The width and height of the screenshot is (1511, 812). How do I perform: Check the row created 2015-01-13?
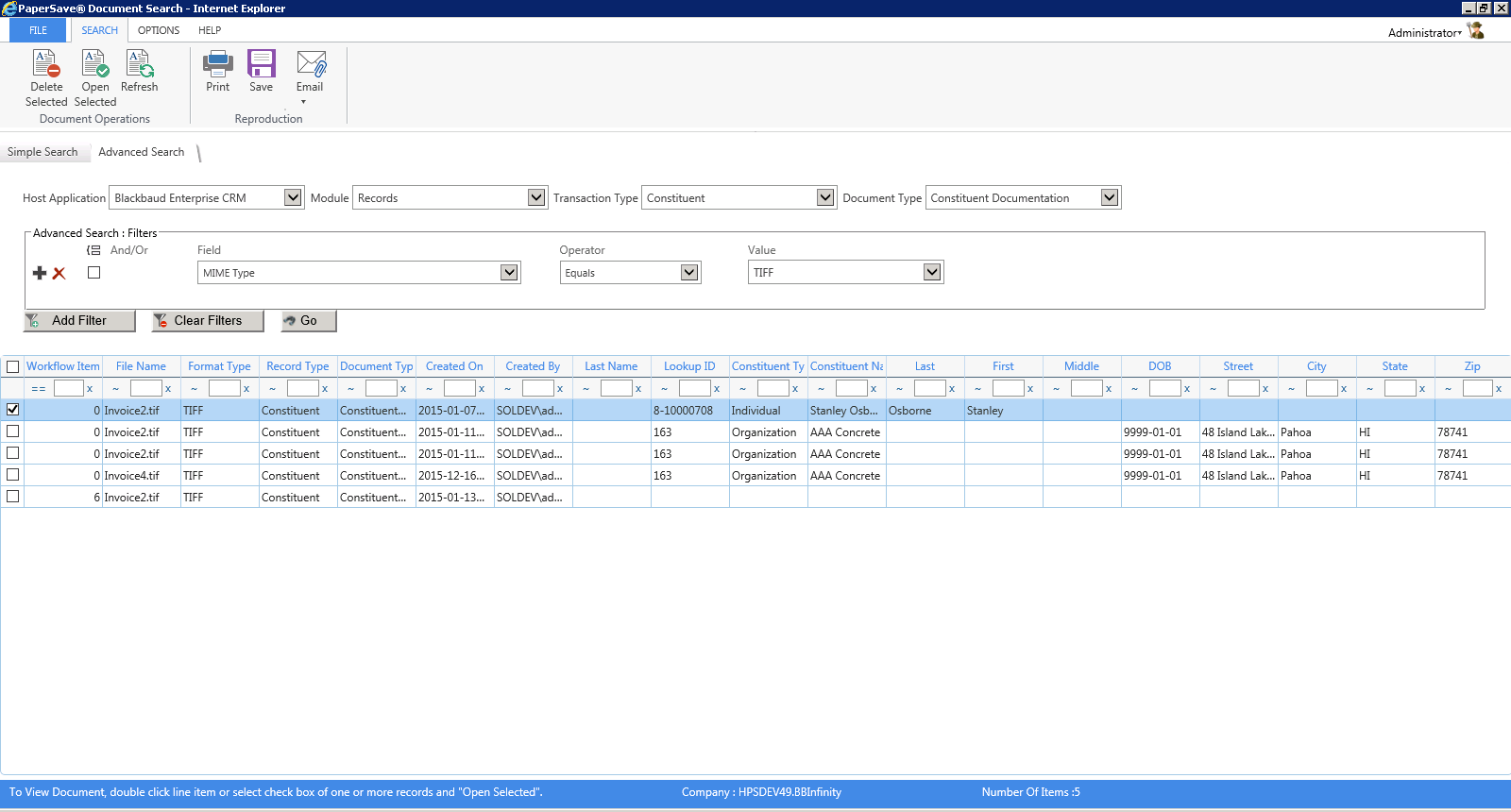click(x=13, y=497)
